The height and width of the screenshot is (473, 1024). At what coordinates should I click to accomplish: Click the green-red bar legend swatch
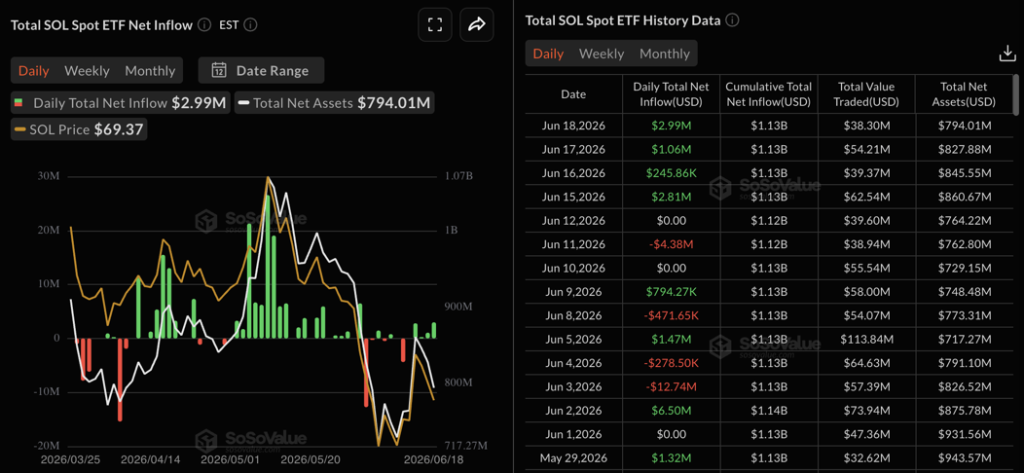point(18,103)
